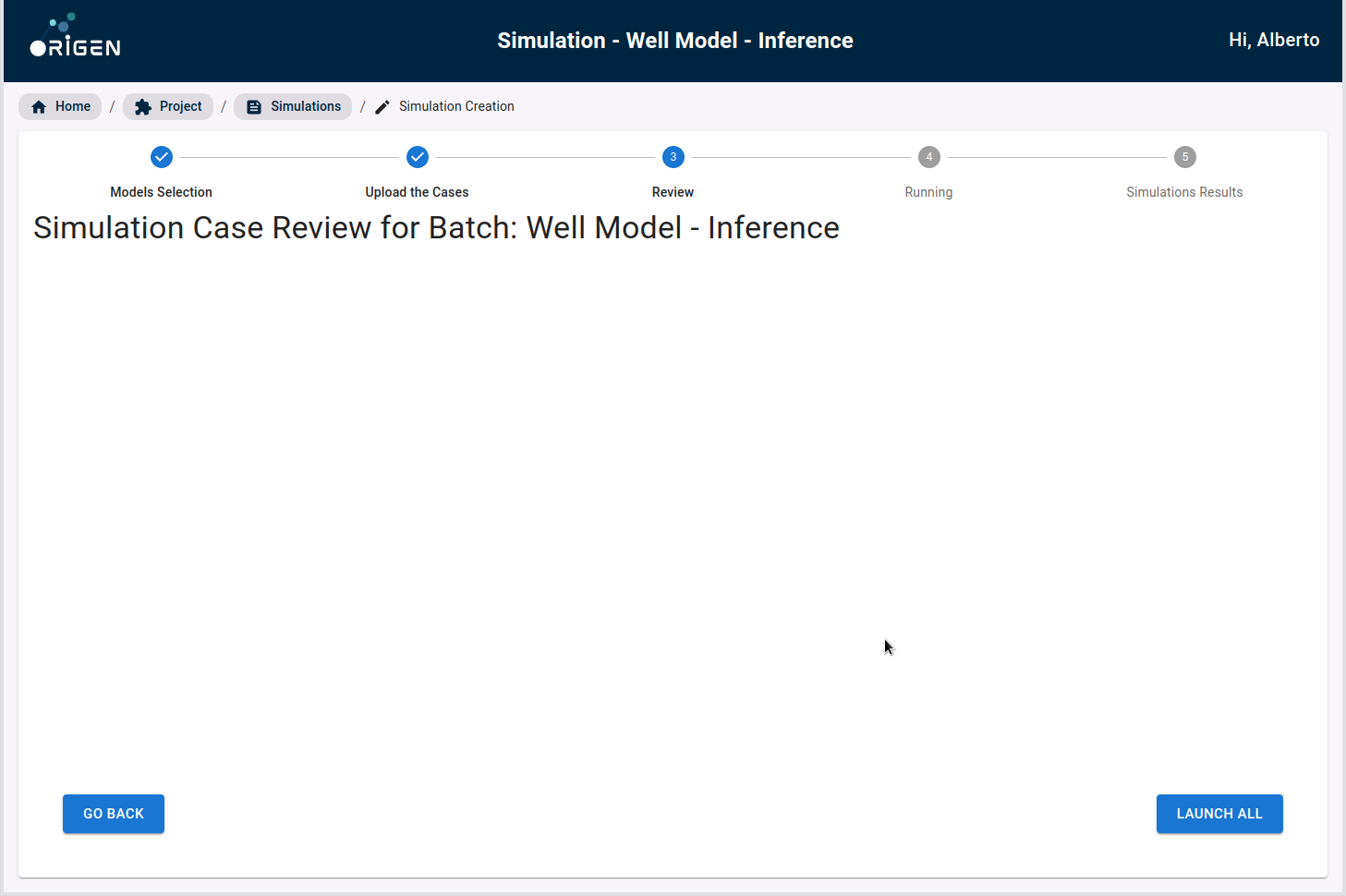Click the Simulation Case Review for Batch heading
1346x896 pixels.
(x=436, y=227)
